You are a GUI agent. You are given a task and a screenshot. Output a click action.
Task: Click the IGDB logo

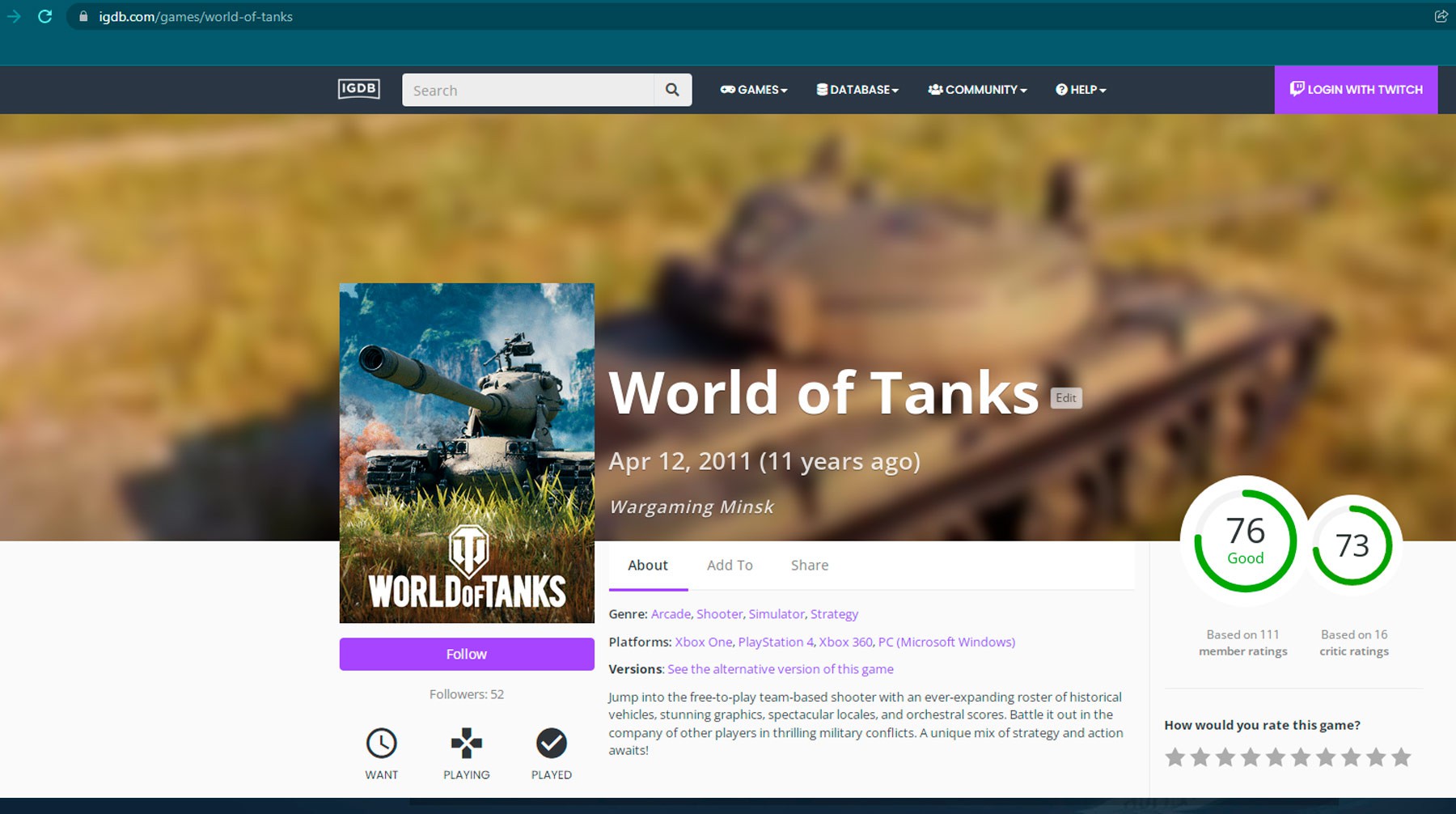coord(358,88)
